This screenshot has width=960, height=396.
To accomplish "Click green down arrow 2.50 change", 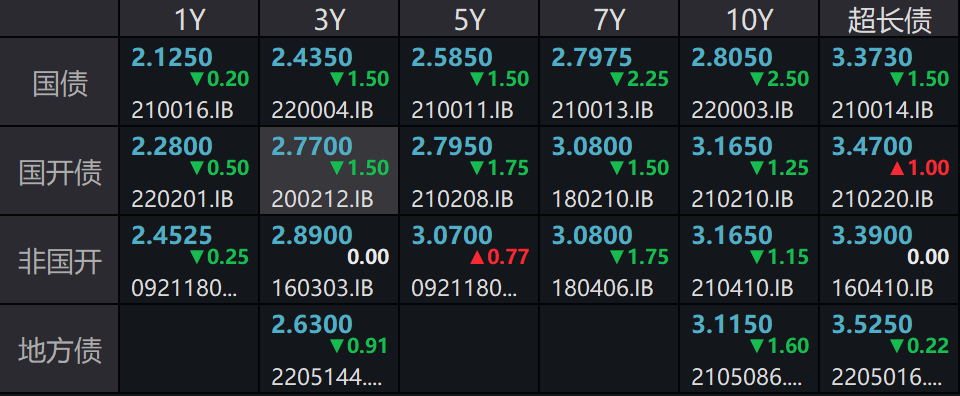I will click(779, 79).
